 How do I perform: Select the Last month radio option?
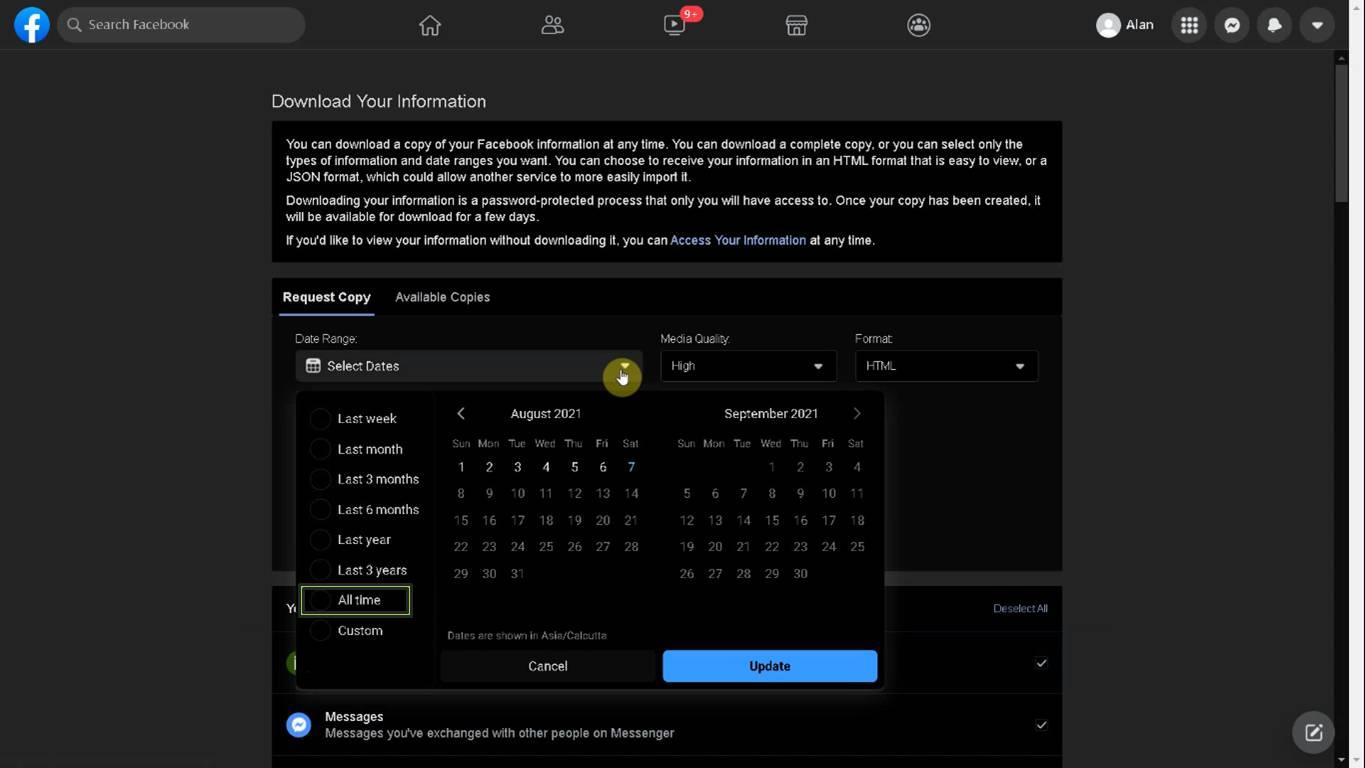pyautogui.click(x=320, y=449)
